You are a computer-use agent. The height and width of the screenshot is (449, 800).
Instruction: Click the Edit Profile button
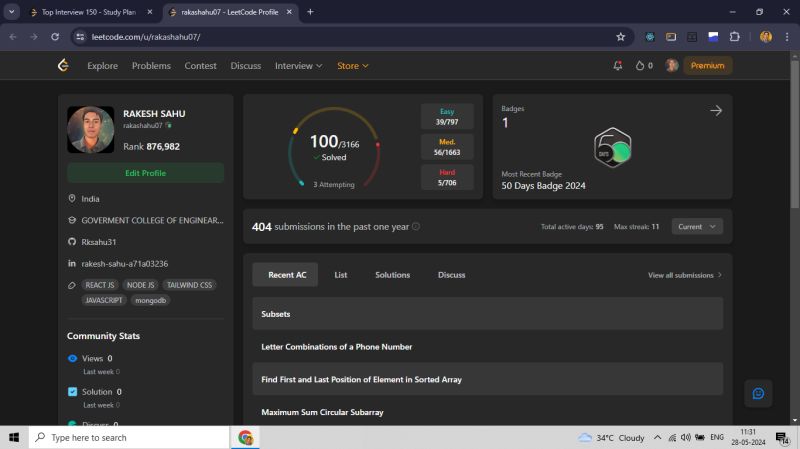coord(145,173)
